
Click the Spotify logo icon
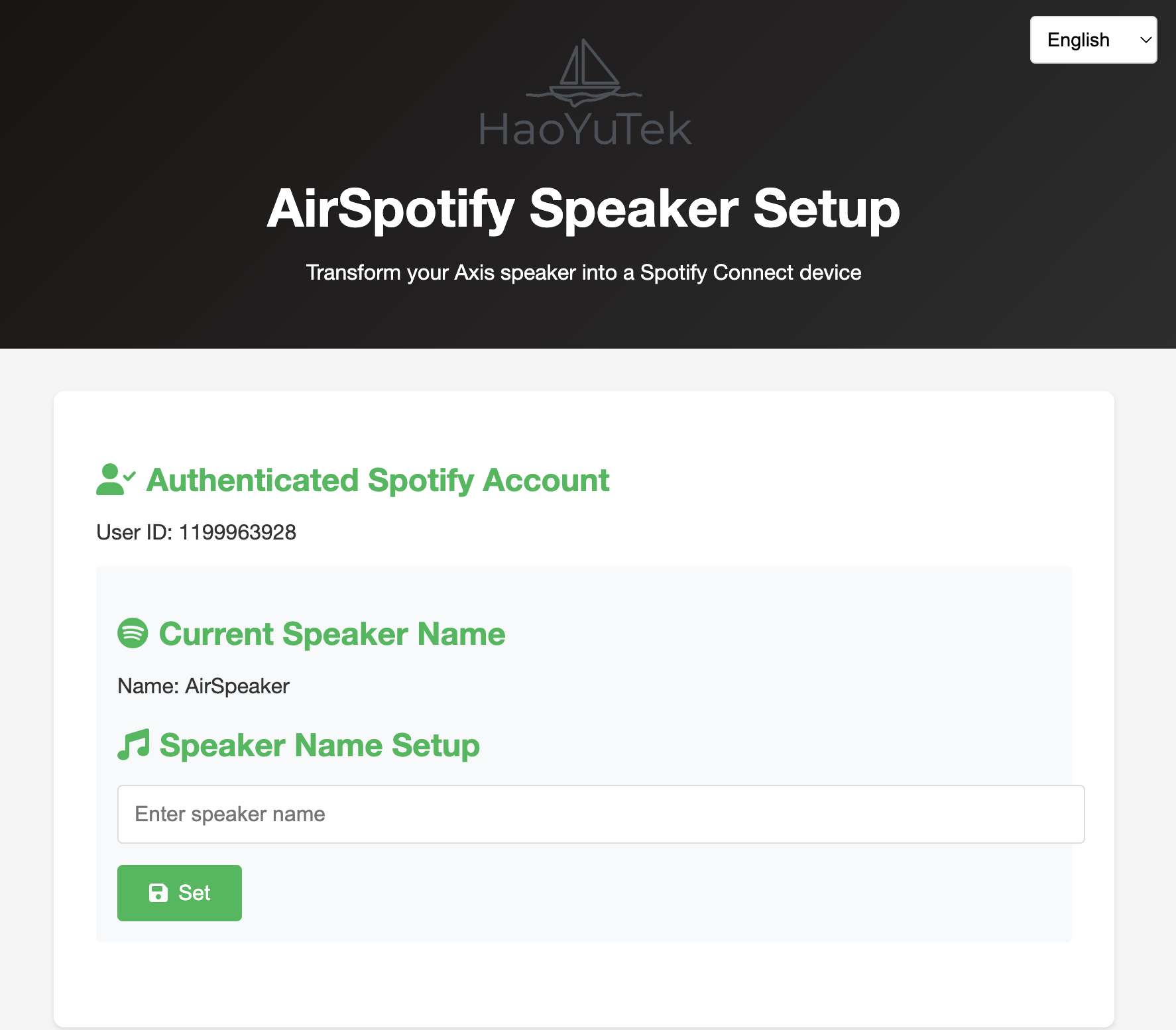[133, 633]
